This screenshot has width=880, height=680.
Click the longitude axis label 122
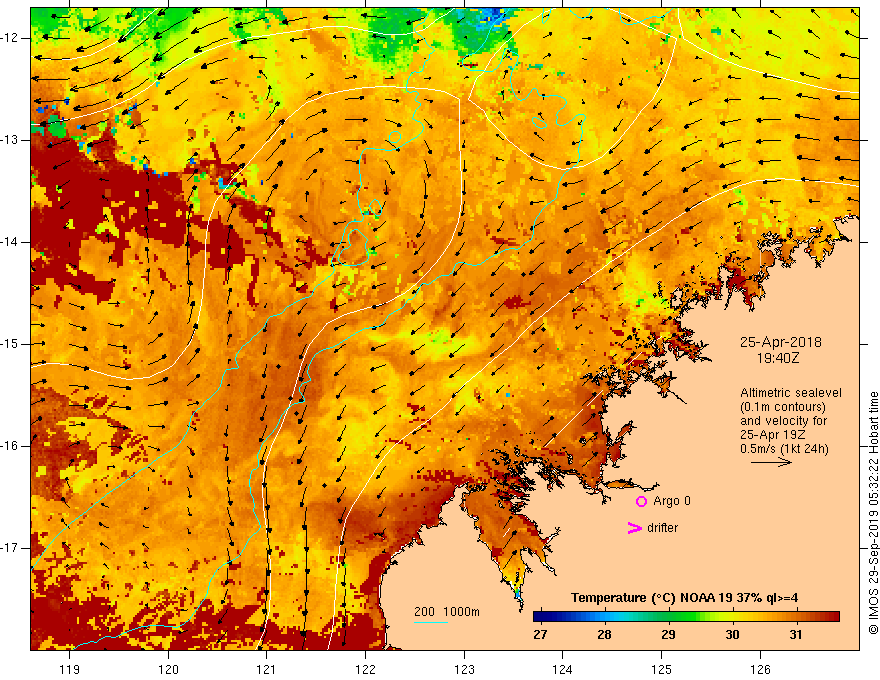pos(365,669)
